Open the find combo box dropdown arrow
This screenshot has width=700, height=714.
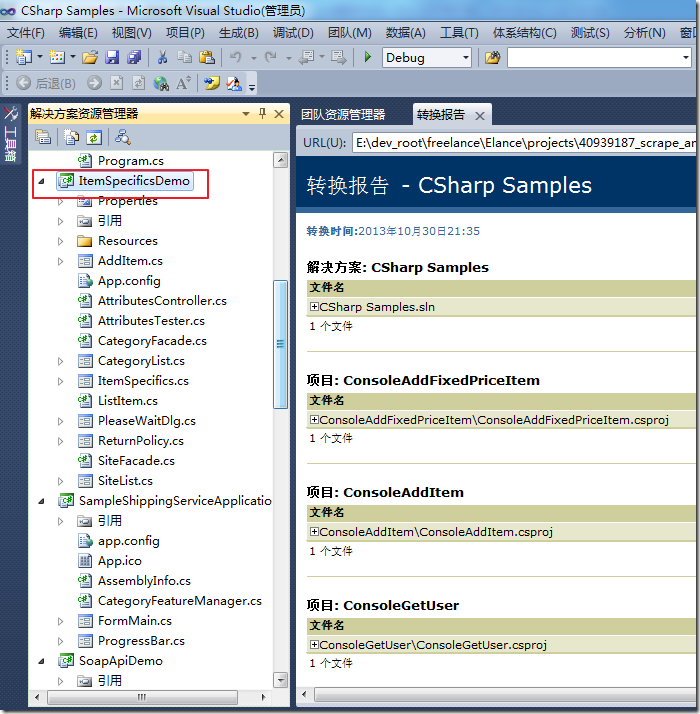(x=685, y=58)
